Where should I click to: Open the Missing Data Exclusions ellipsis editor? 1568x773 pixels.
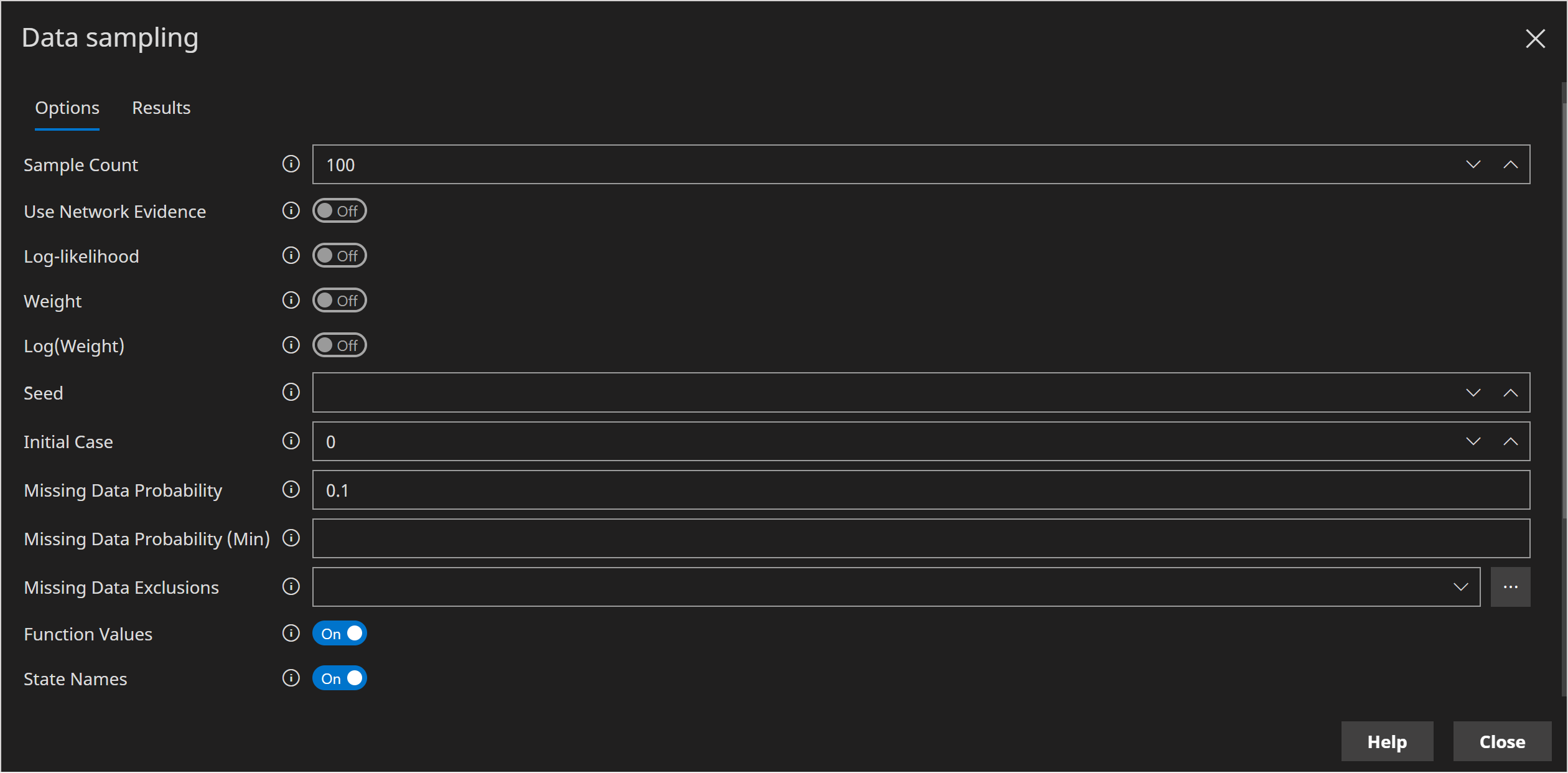click(1511, 586)
